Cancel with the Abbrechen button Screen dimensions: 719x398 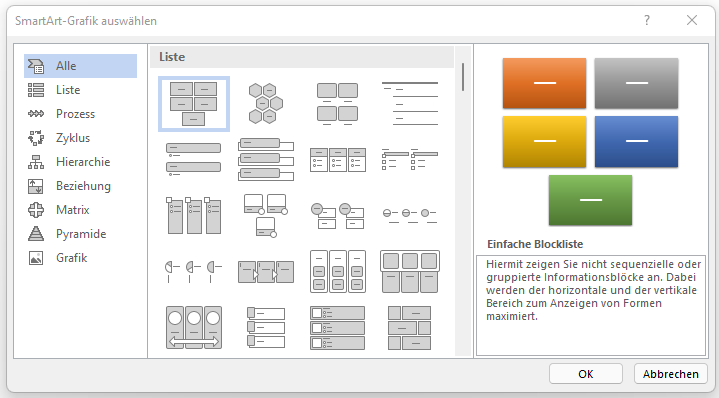click(670, 374)
